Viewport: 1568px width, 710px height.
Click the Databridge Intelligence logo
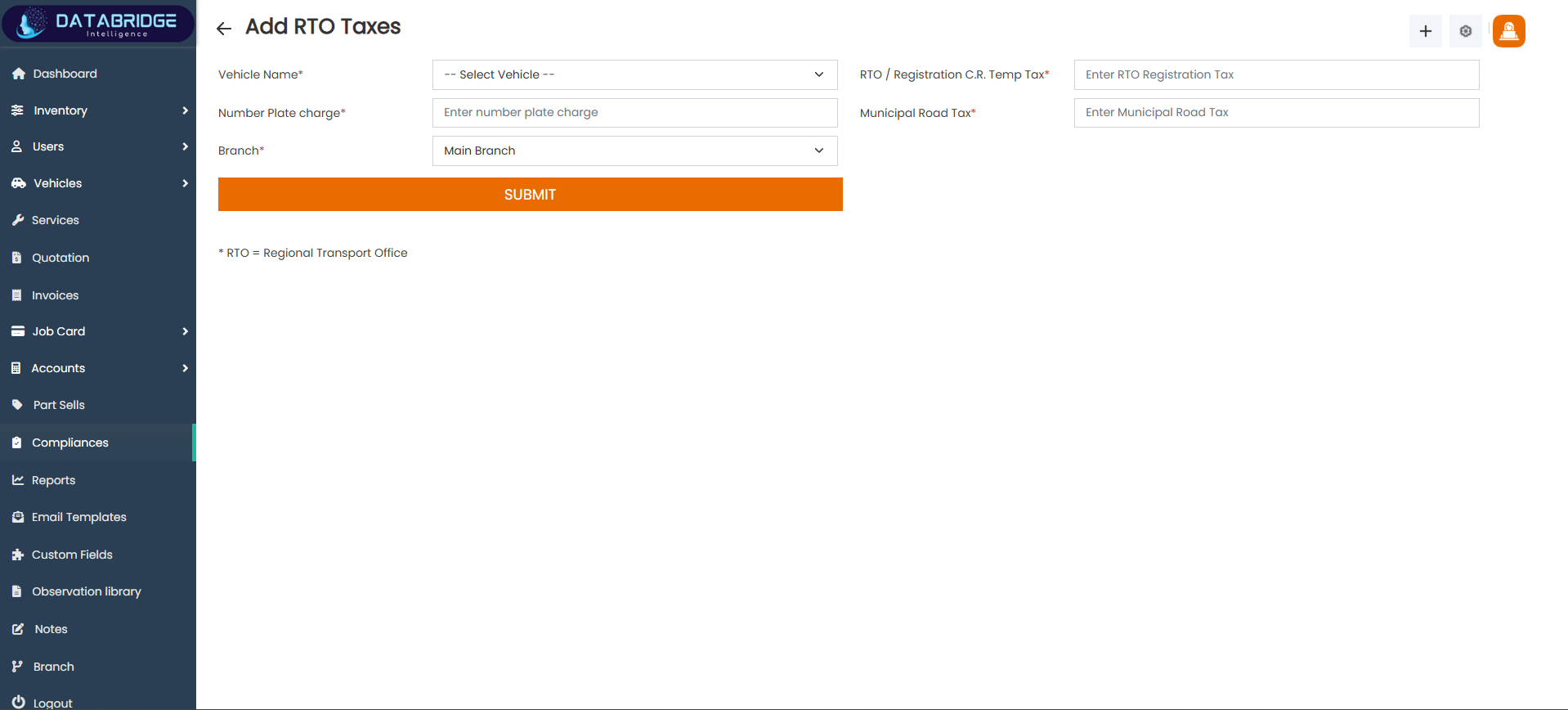click(98, 23)
